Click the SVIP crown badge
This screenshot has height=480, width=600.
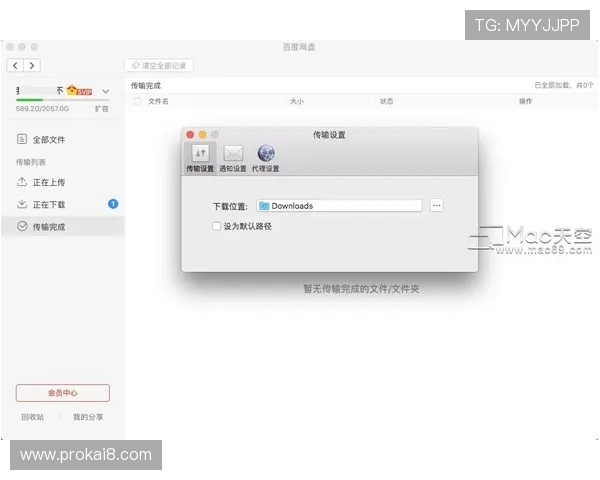[x=79, y=91]
